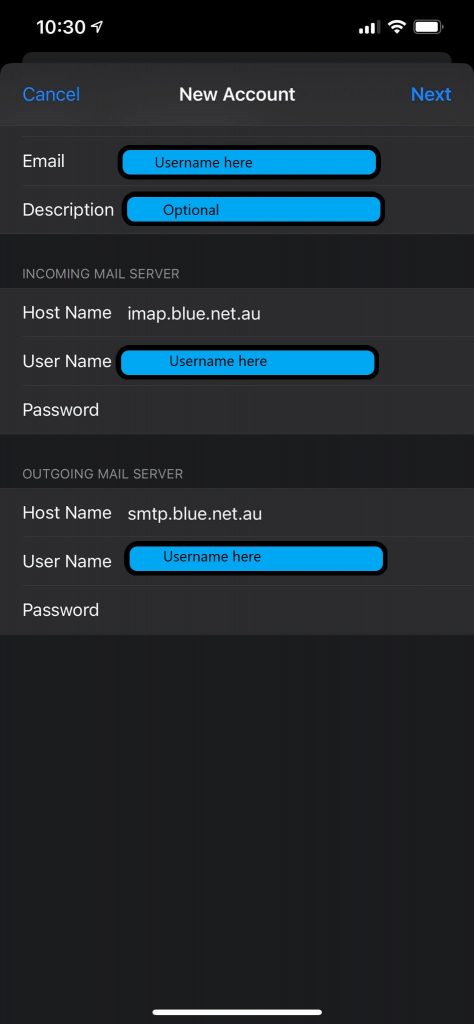Tap the Outgoing Mail Server section header

(103, 473)
